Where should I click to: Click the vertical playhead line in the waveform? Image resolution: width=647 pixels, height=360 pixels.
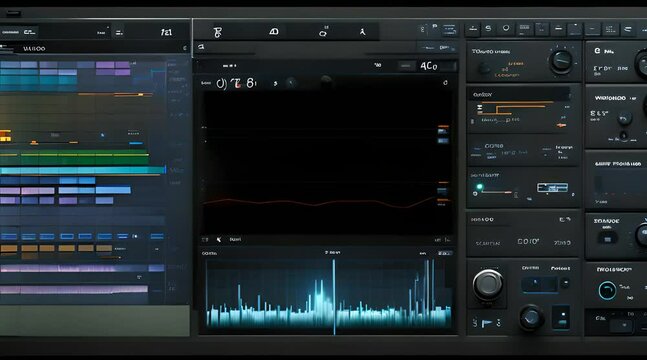[x=334, y=296]
